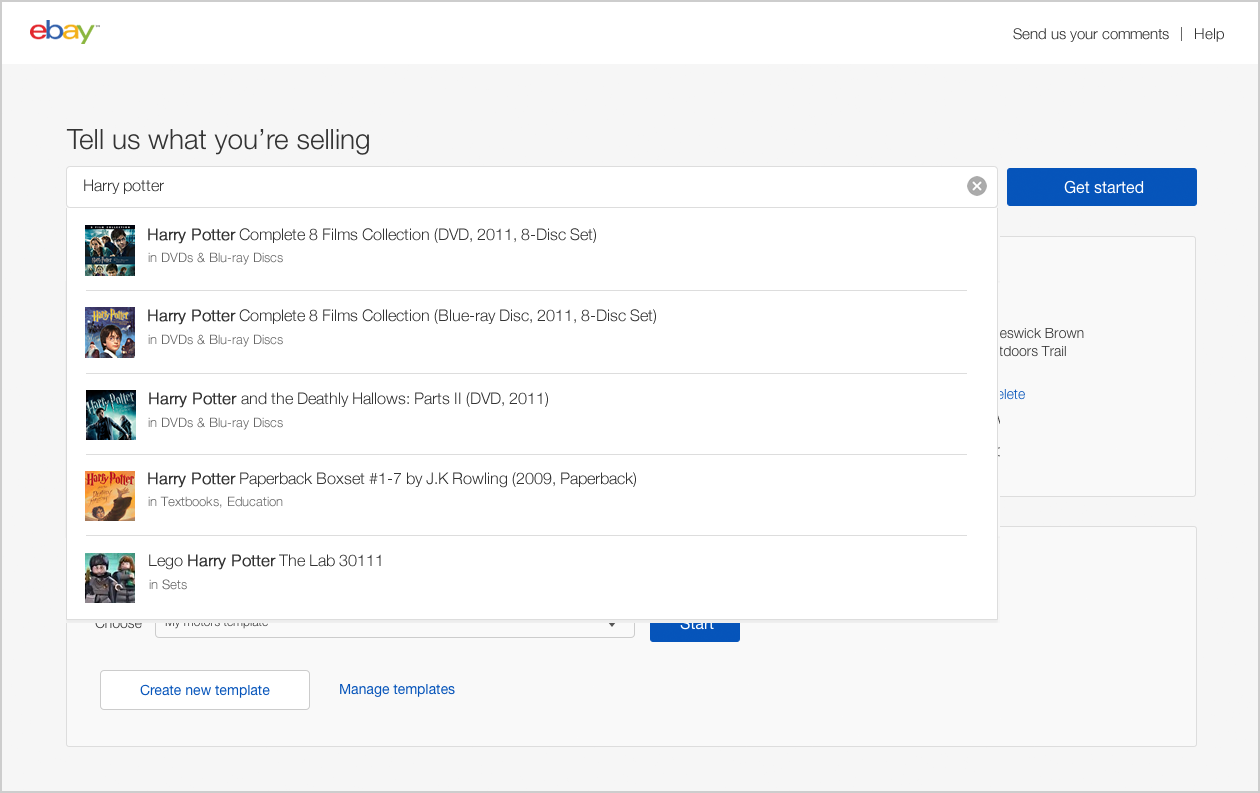This screenshot has width=1260, height=793.
Task: Select the 8 Films Collection DVD suggestion
Action: (x=532, y=250)
